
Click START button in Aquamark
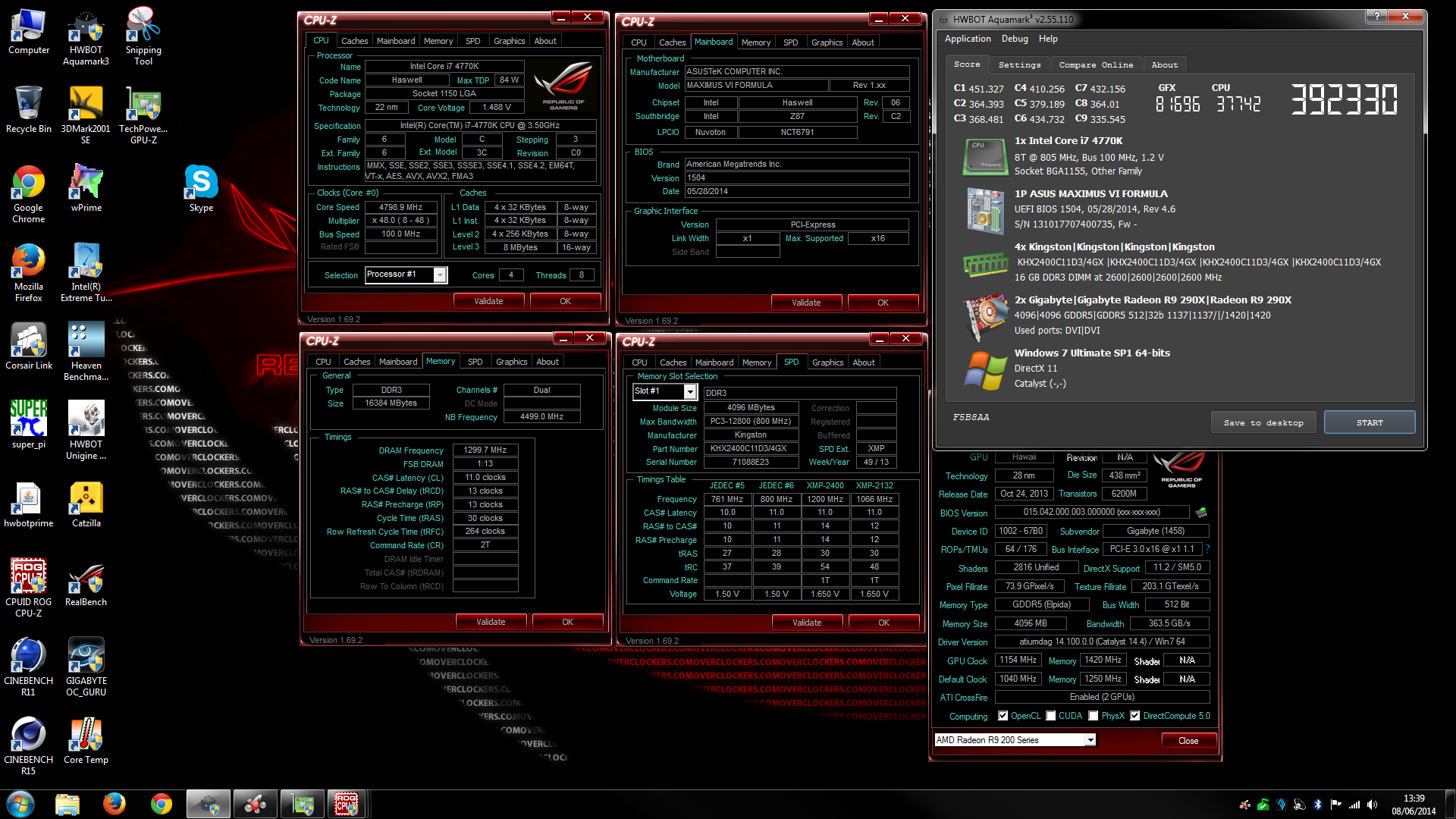coord(1370,422)
